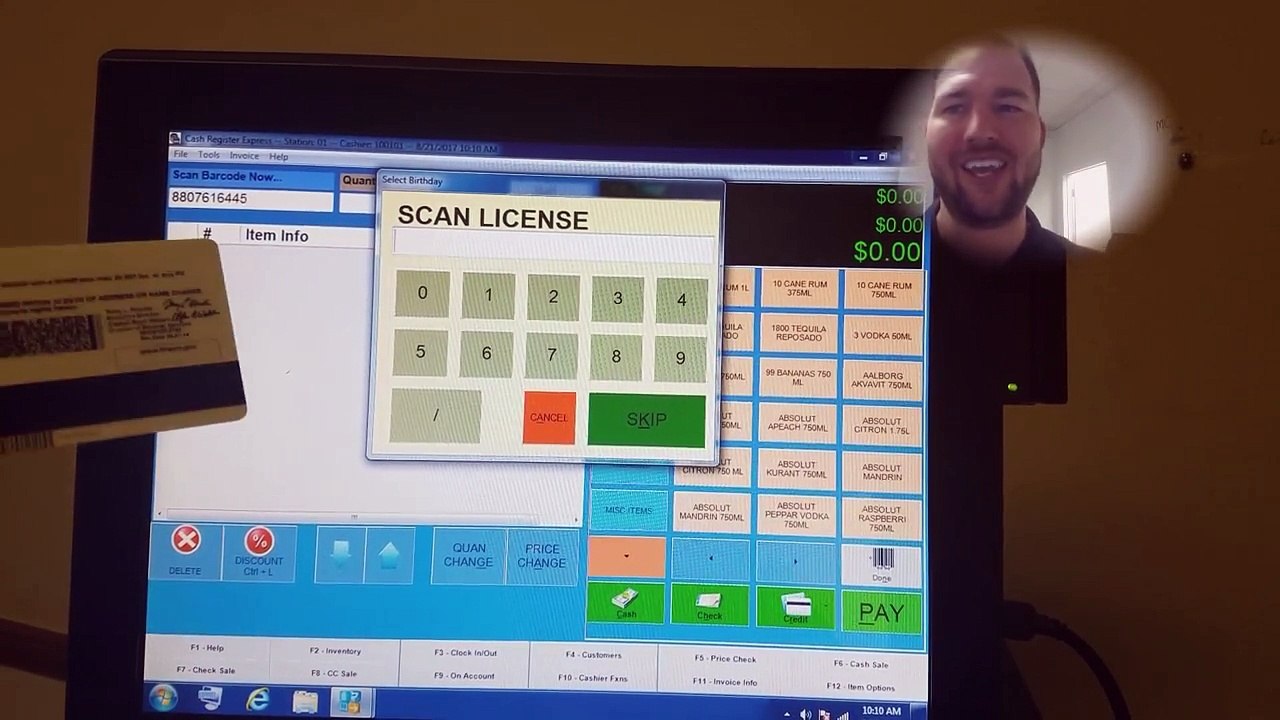Click F4 - Customers function key
This screenshot has height=720, width=1280.
coord(594,655)
